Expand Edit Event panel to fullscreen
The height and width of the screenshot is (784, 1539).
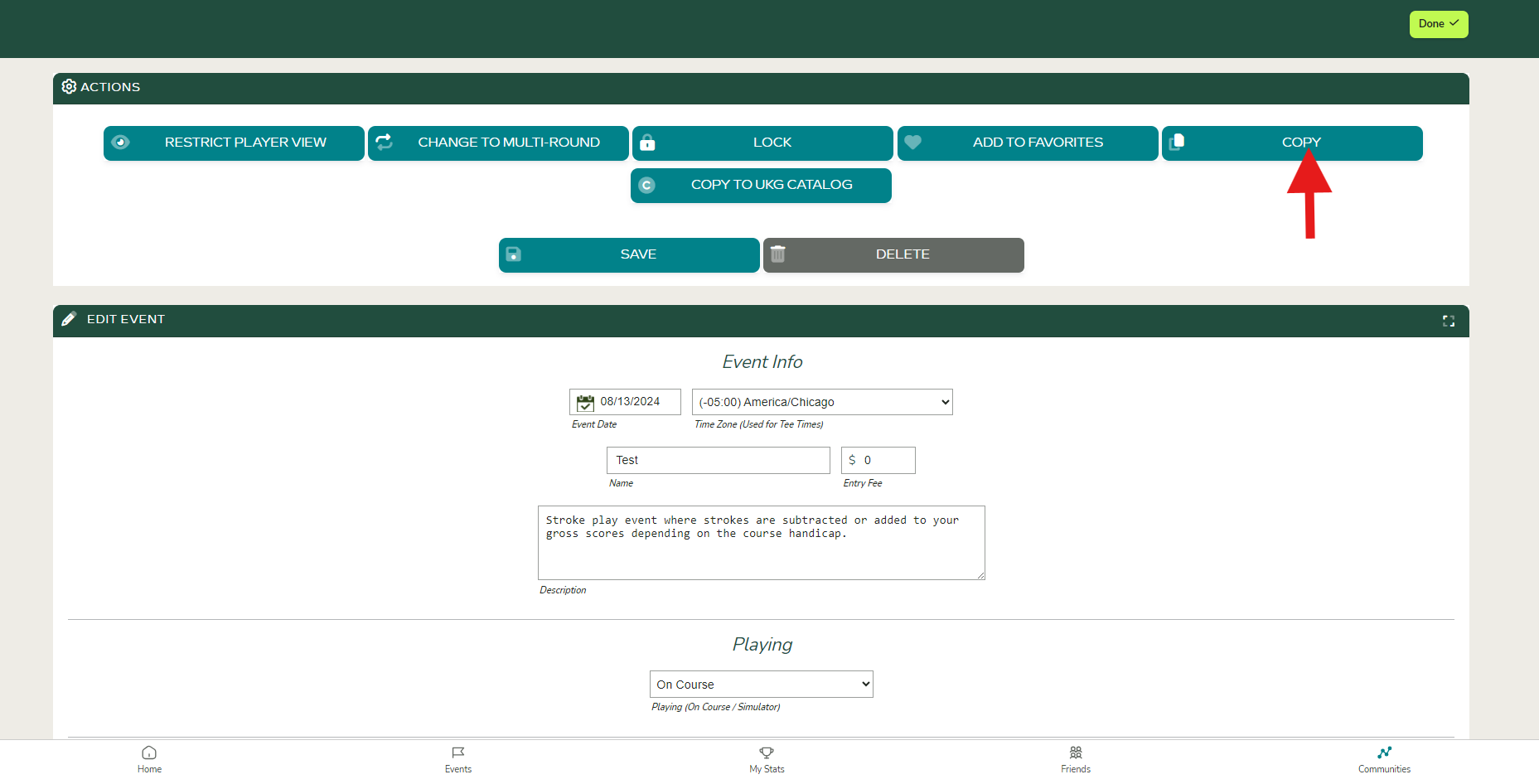1448,321
